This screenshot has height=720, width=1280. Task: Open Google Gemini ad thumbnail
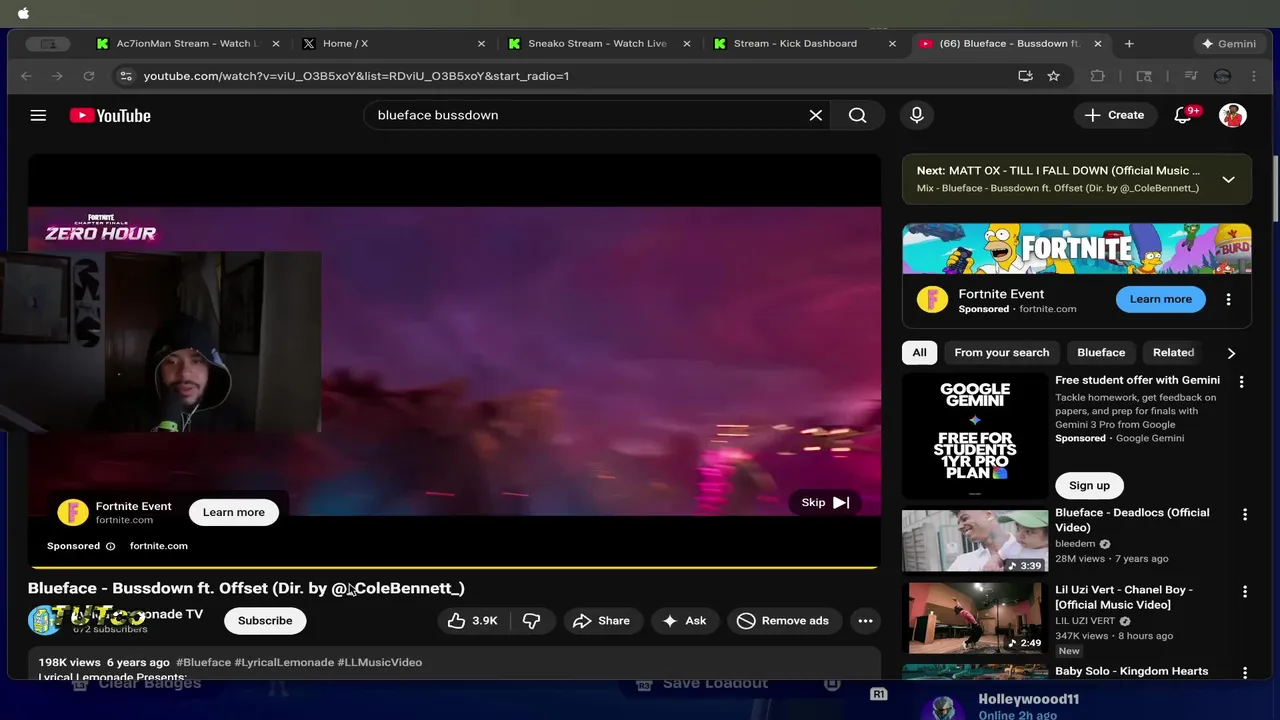(x=975, y=436)
